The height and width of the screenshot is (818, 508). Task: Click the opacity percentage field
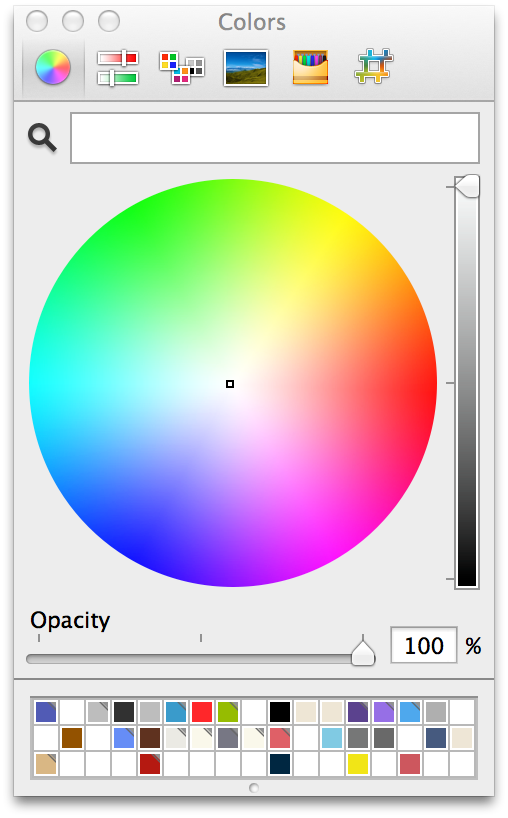[424, 645]
